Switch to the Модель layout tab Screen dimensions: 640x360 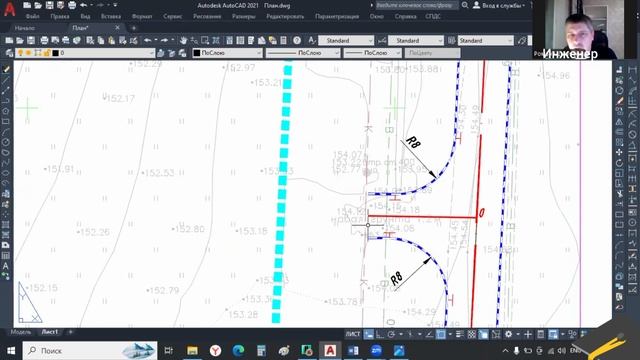pyautogui.click(x=20, y=332)
